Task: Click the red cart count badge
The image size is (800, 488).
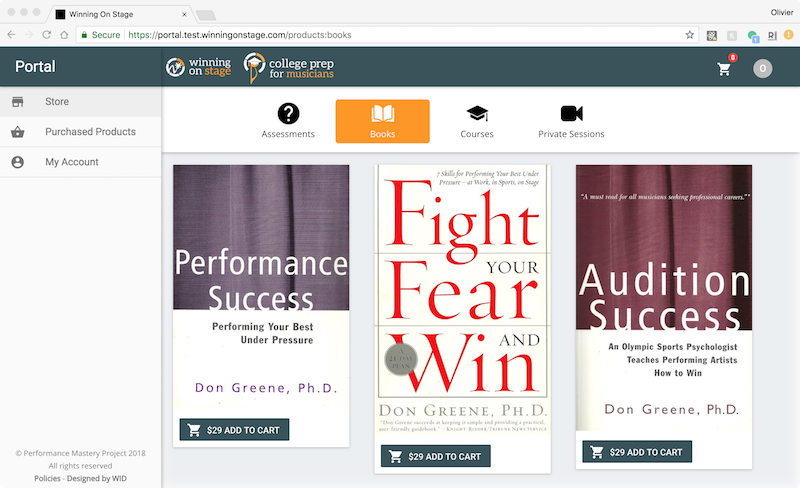Action: coord(733,58)
